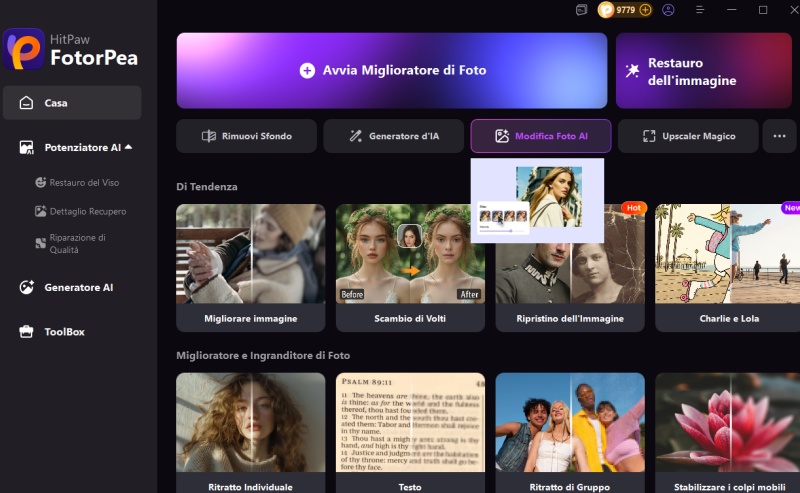This screenshot has width=800, height=493.
Task: Go to ToolBox section
Action: tap(64, 332)
